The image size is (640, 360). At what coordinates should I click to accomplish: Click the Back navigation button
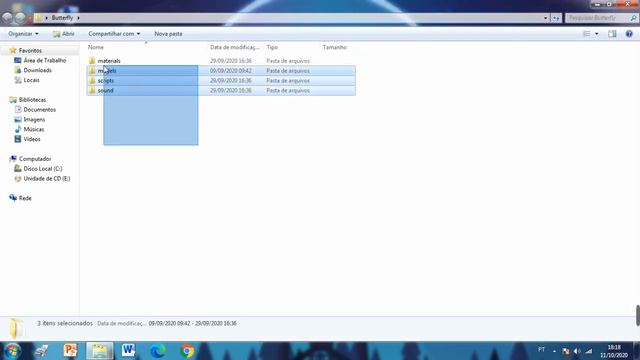tap(8, 18)
